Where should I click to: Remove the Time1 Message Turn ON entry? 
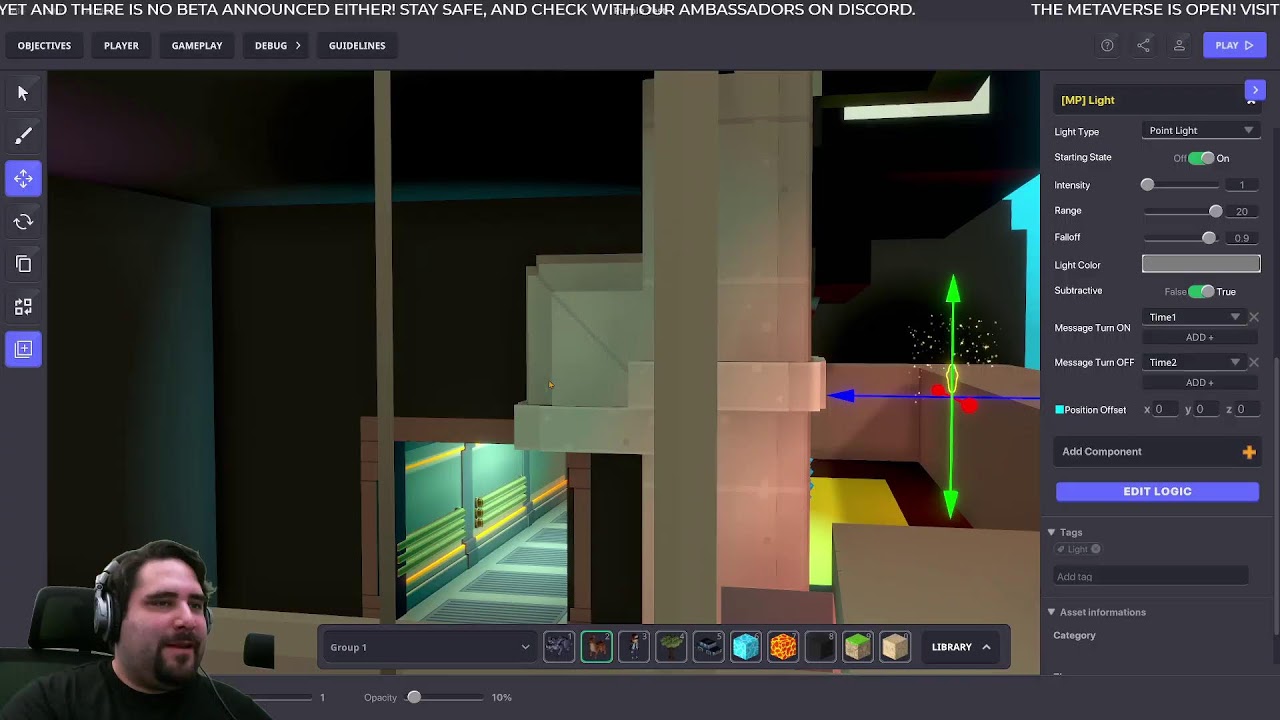[1253, 317]
